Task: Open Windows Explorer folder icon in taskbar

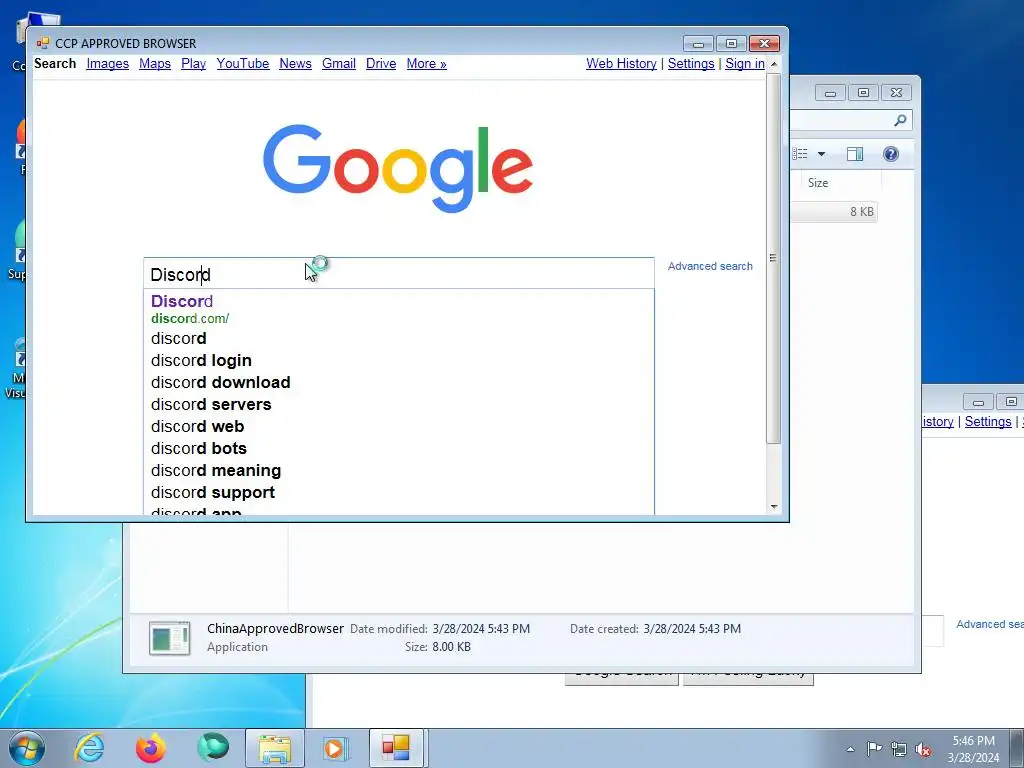Action: [x=275, y=748]
